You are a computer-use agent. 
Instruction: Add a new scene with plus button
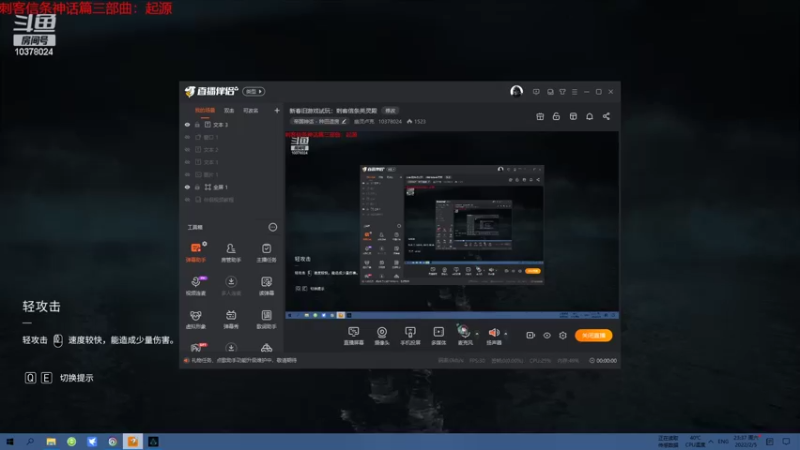tap(277, 110)
